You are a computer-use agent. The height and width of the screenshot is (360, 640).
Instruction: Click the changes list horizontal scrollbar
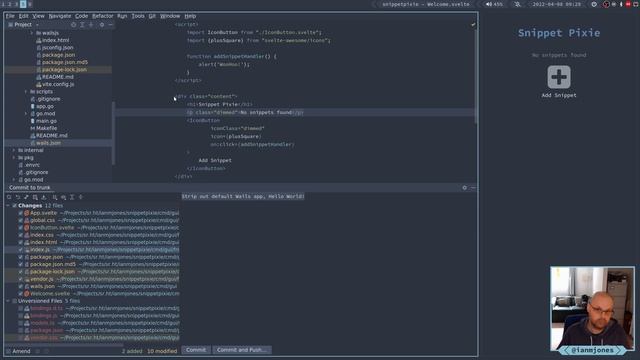pyautogui.click(x=65, y=344)
